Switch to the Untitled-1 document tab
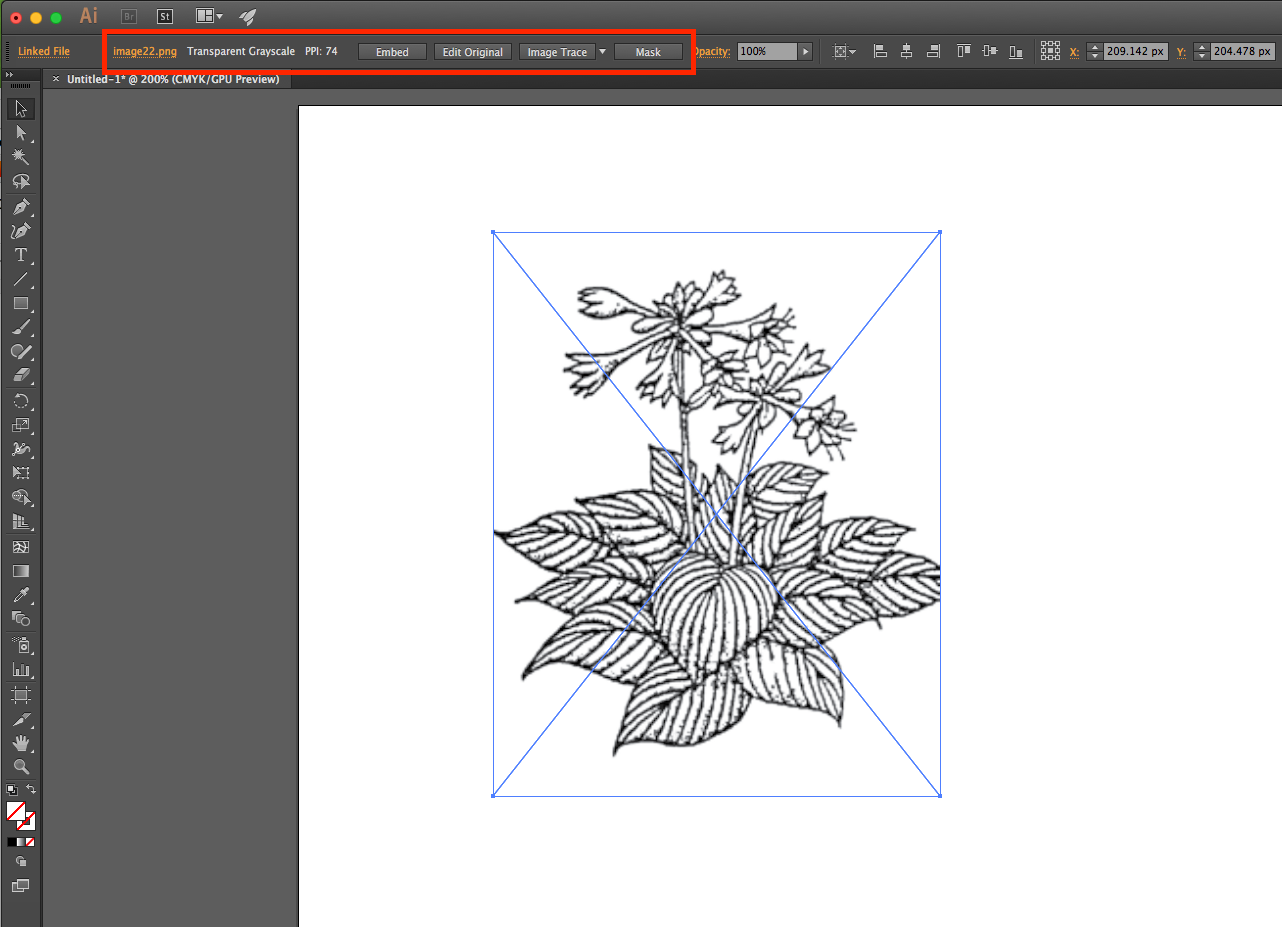The width and height of the screenshot is (1282, 927). [172, 79]
